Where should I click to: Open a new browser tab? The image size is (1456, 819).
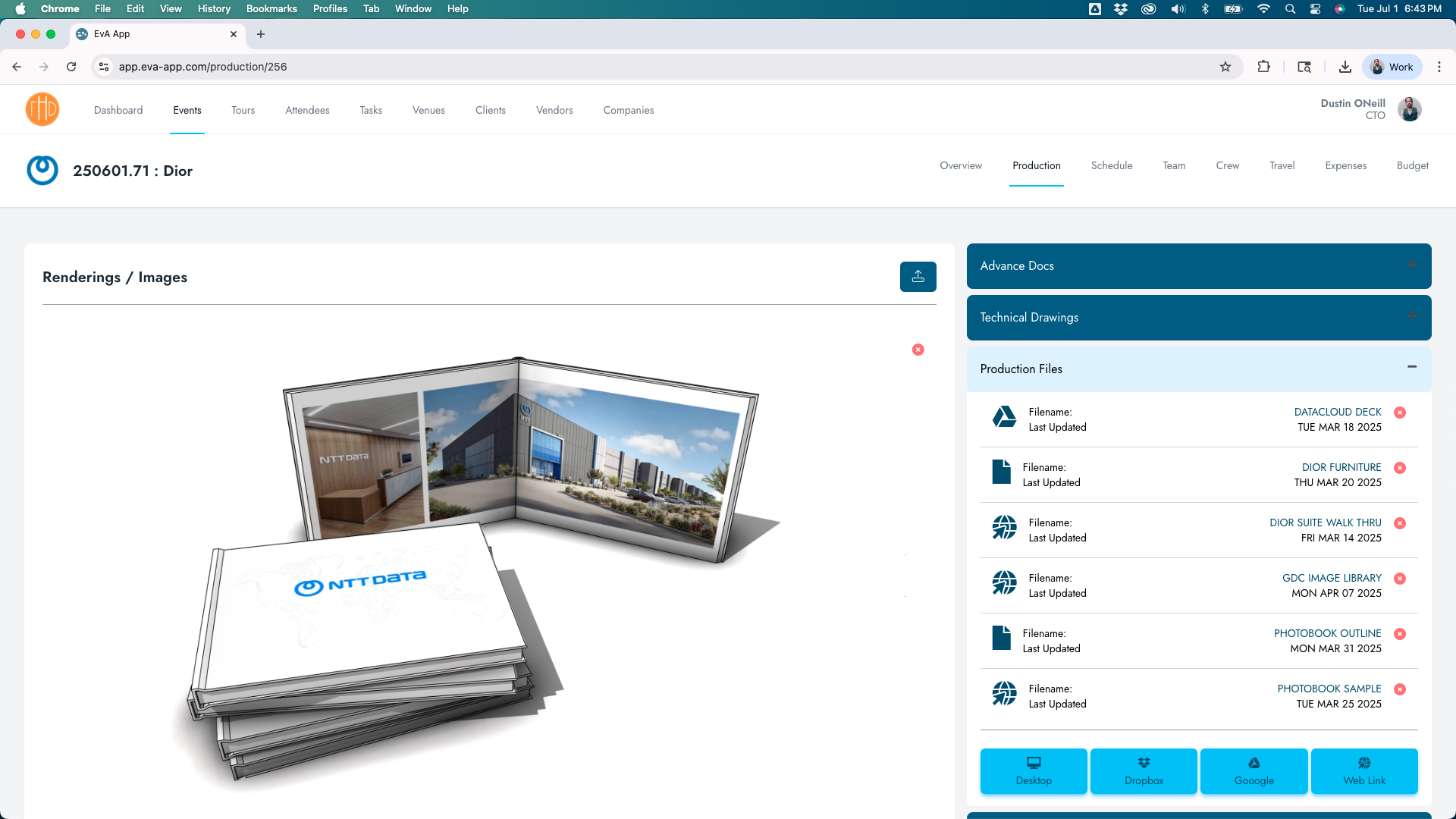[261, 34]
